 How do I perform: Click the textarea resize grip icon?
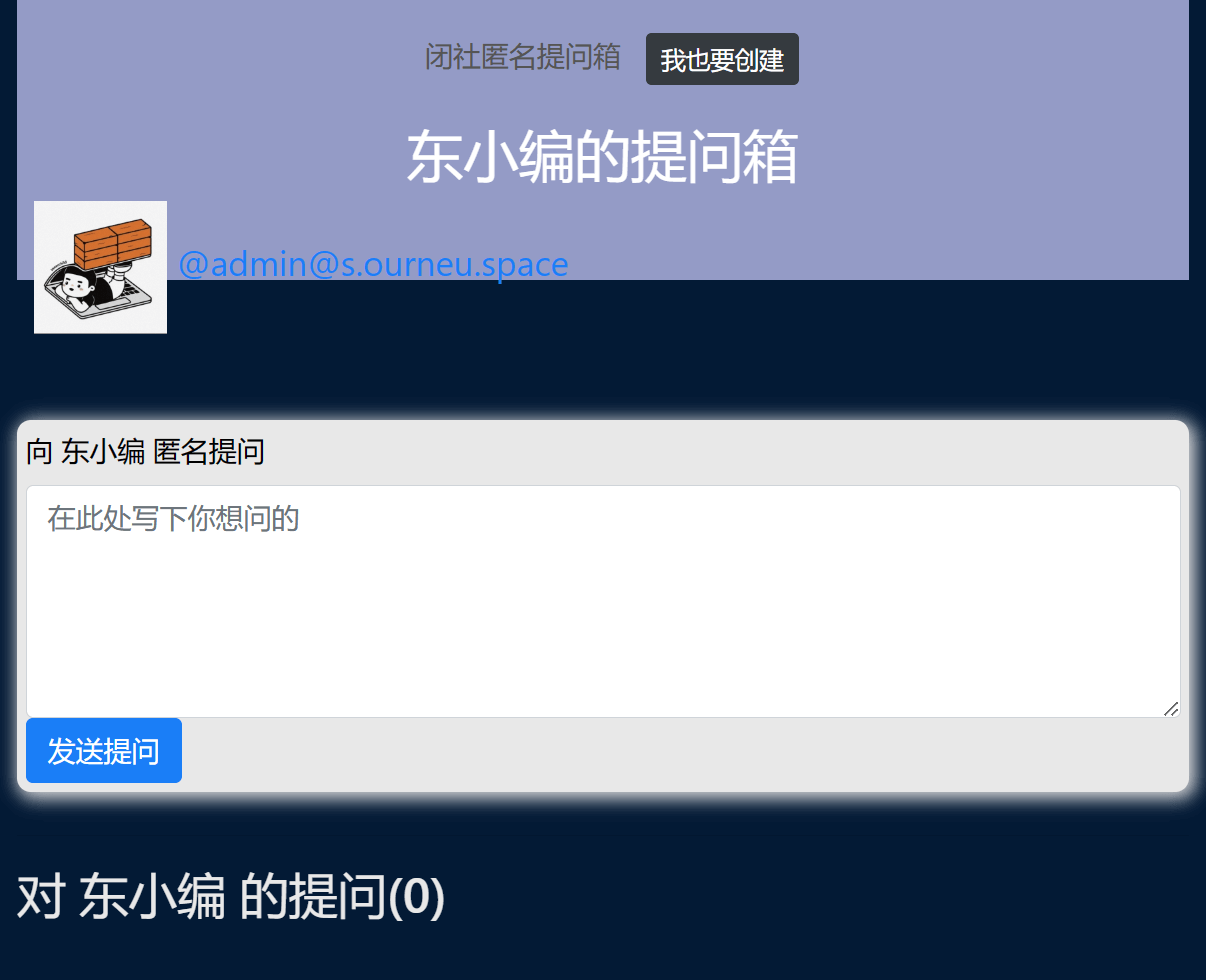pyautogui.click(x=1171, y=708)
